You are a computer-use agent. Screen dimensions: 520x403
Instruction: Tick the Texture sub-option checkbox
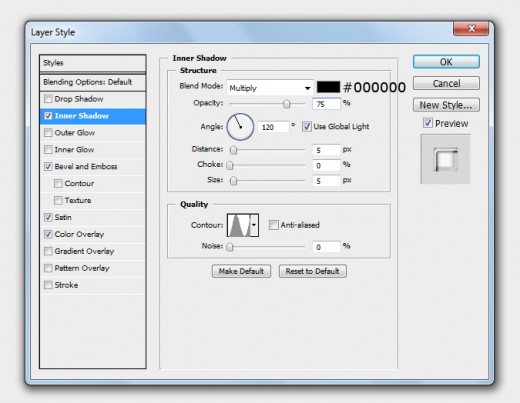coord(58,200)
